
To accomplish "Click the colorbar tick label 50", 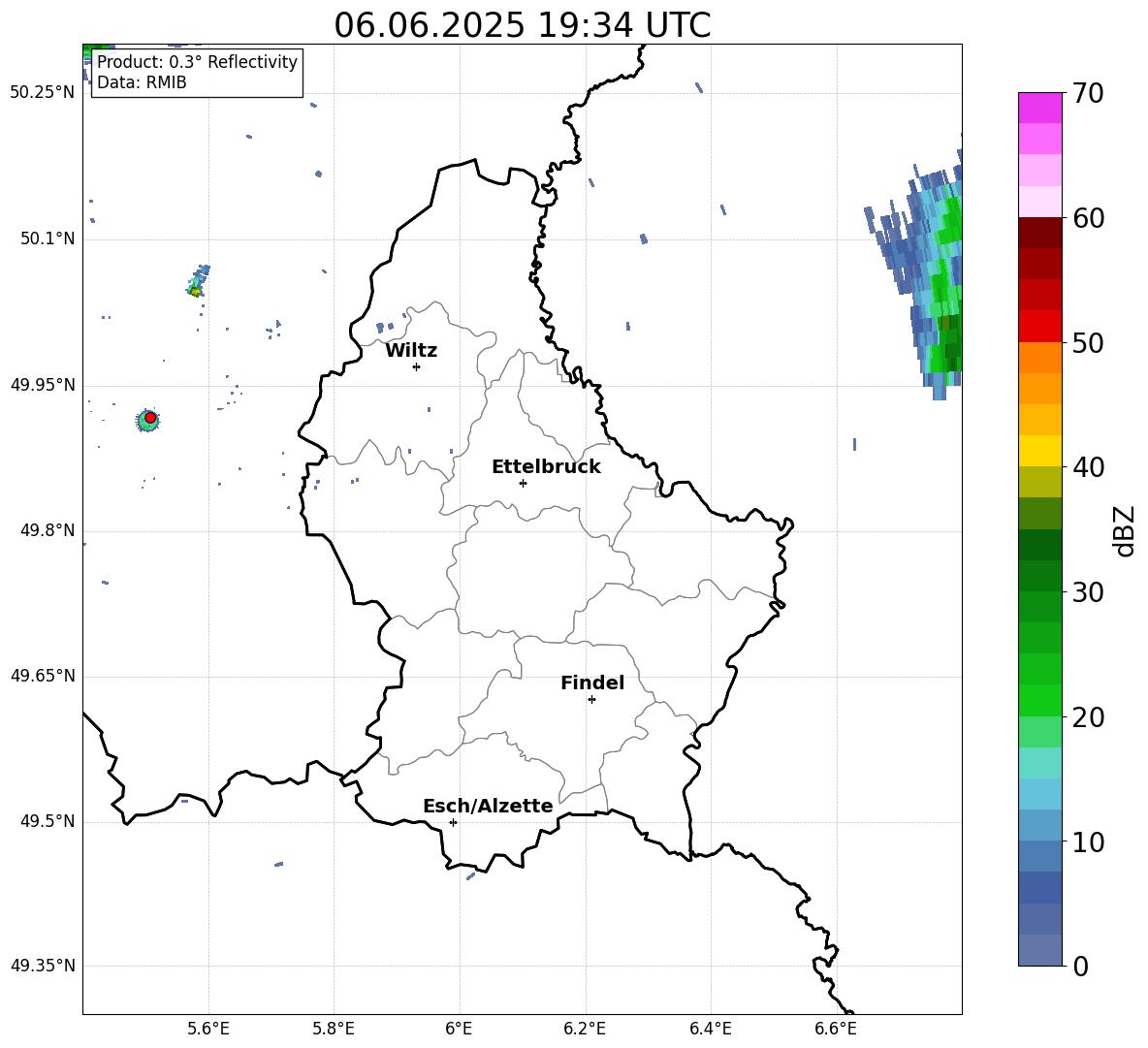I will point(1088,342).
